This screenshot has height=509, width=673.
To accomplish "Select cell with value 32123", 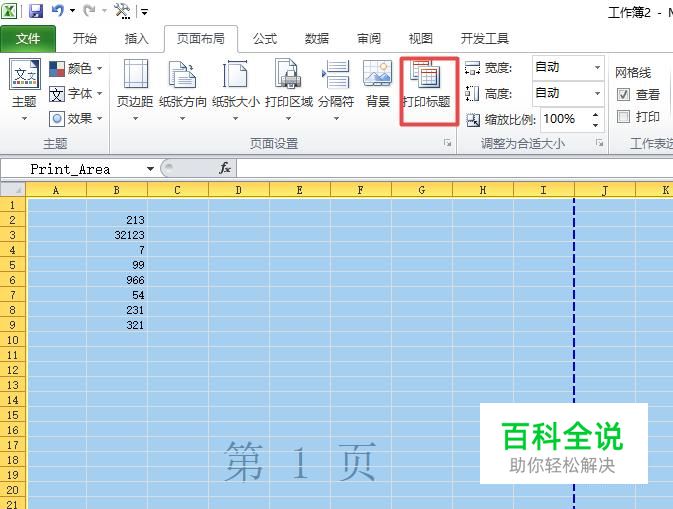I will pyautogui.click(x=117, y=235).
